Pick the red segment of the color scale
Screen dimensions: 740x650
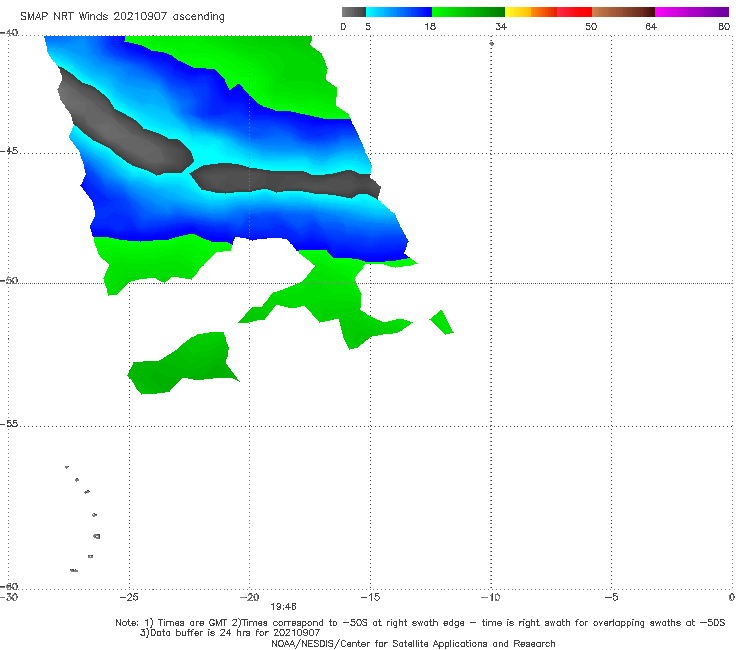tap(574, 12)
